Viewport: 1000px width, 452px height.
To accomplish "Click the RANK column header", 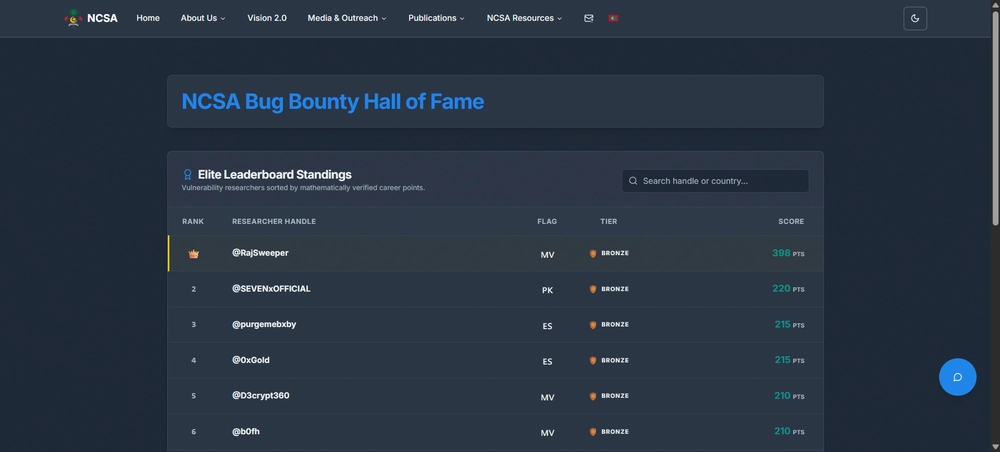I will (x=193, y=221).
